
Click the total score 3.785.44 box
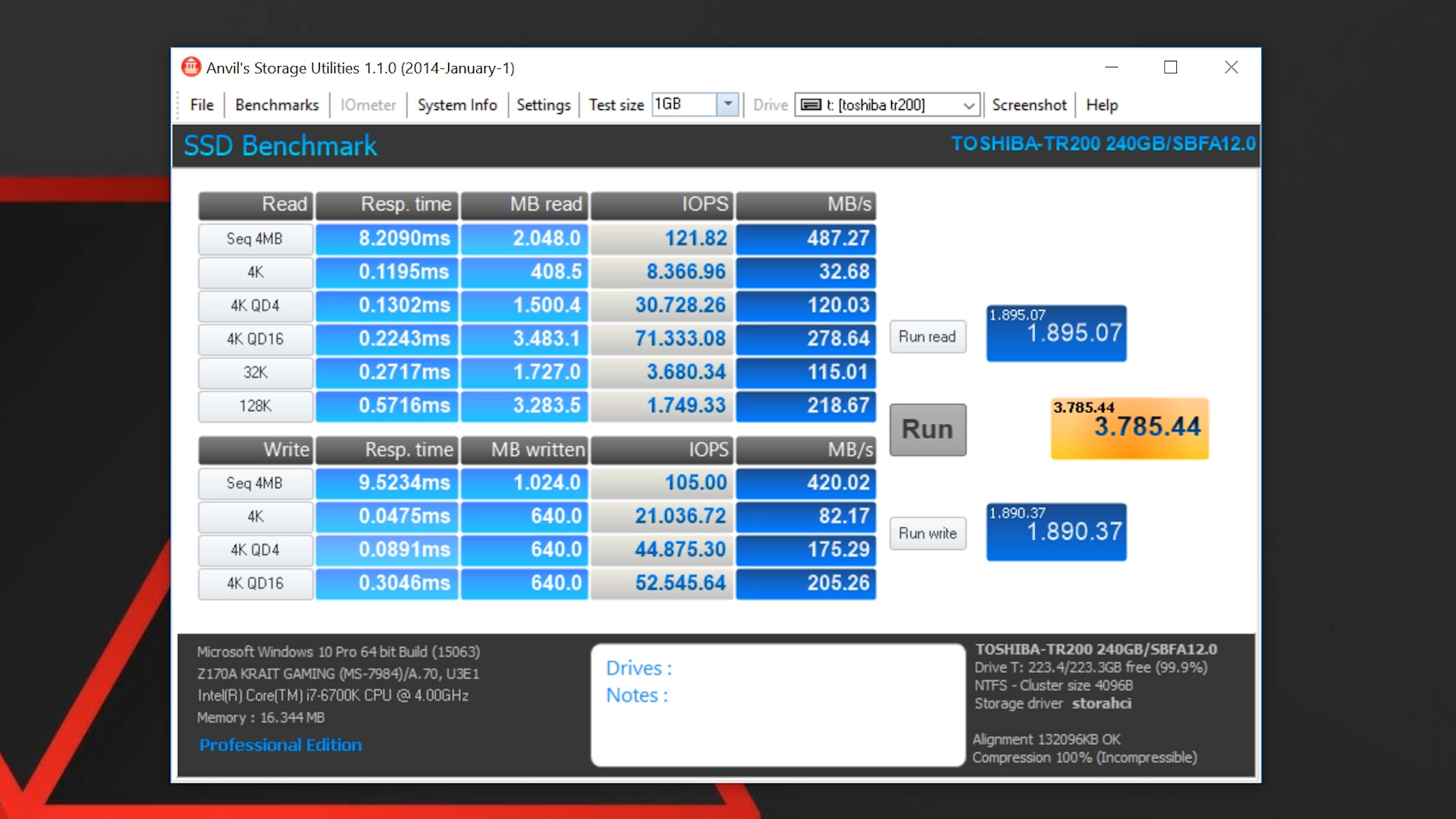click(x=1129, y=428)
